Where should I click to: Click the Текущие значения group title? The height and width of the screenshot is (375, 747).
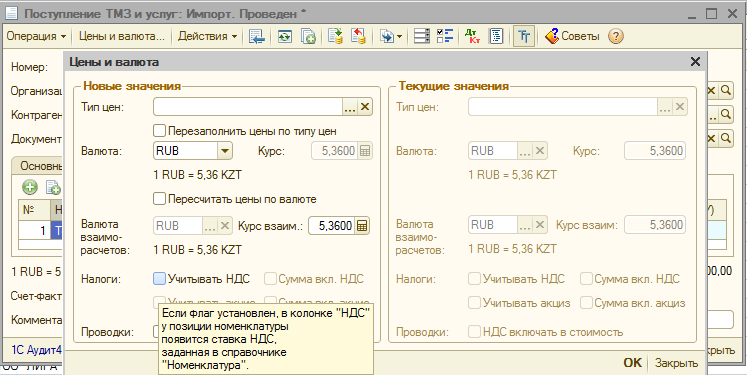point(454,86)
